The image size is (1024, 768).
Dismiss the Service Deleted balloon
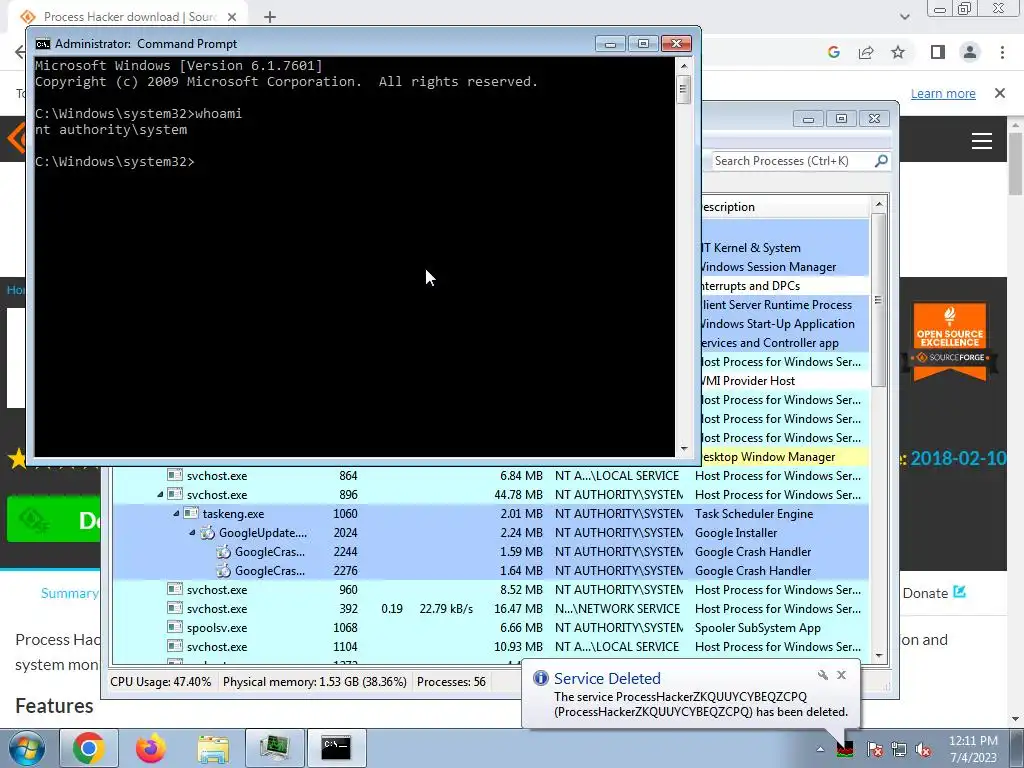coord(841,675)
